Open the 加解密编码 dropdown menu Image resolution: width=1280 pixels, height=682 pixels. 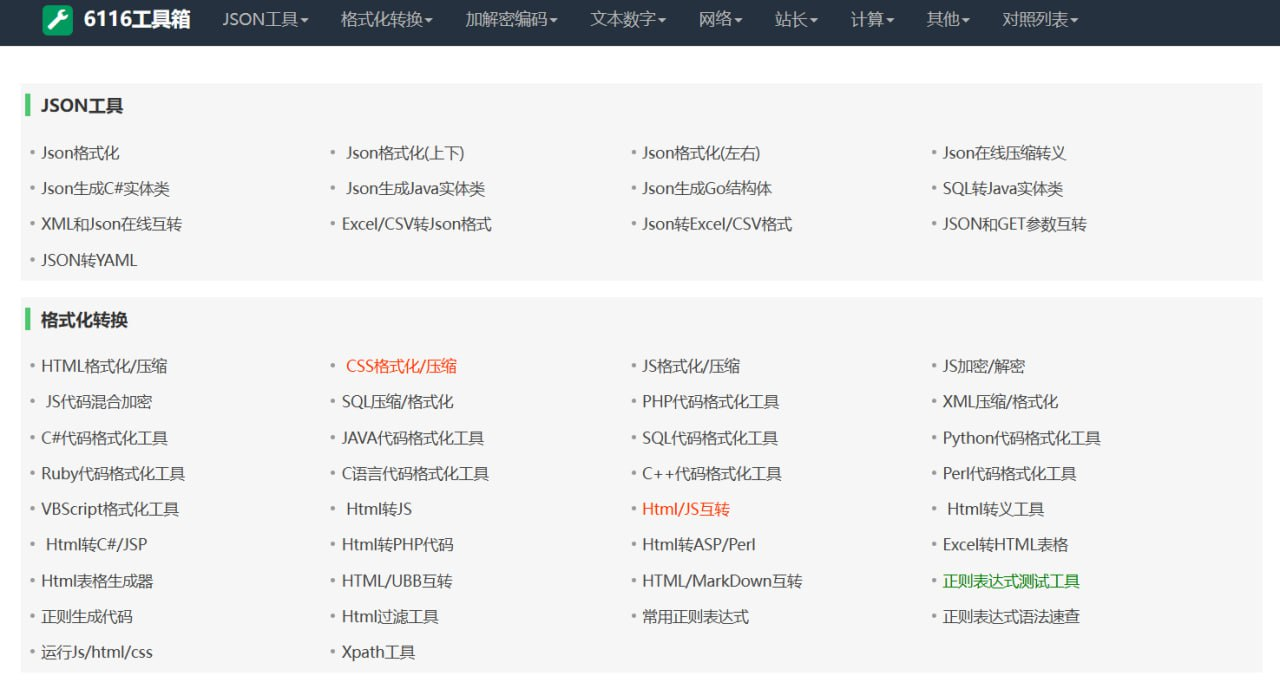click(x=511, y=20)
